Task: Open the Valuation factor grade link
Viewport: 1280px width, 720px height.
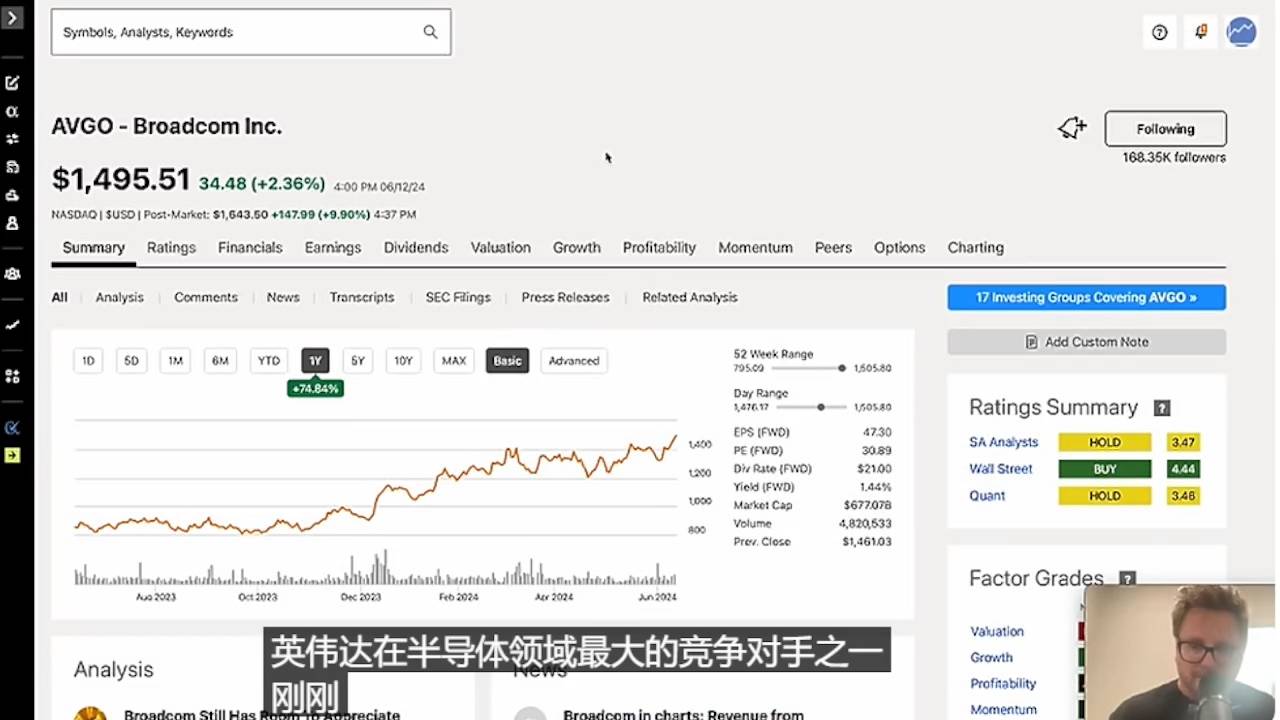Action: (997, 632)
